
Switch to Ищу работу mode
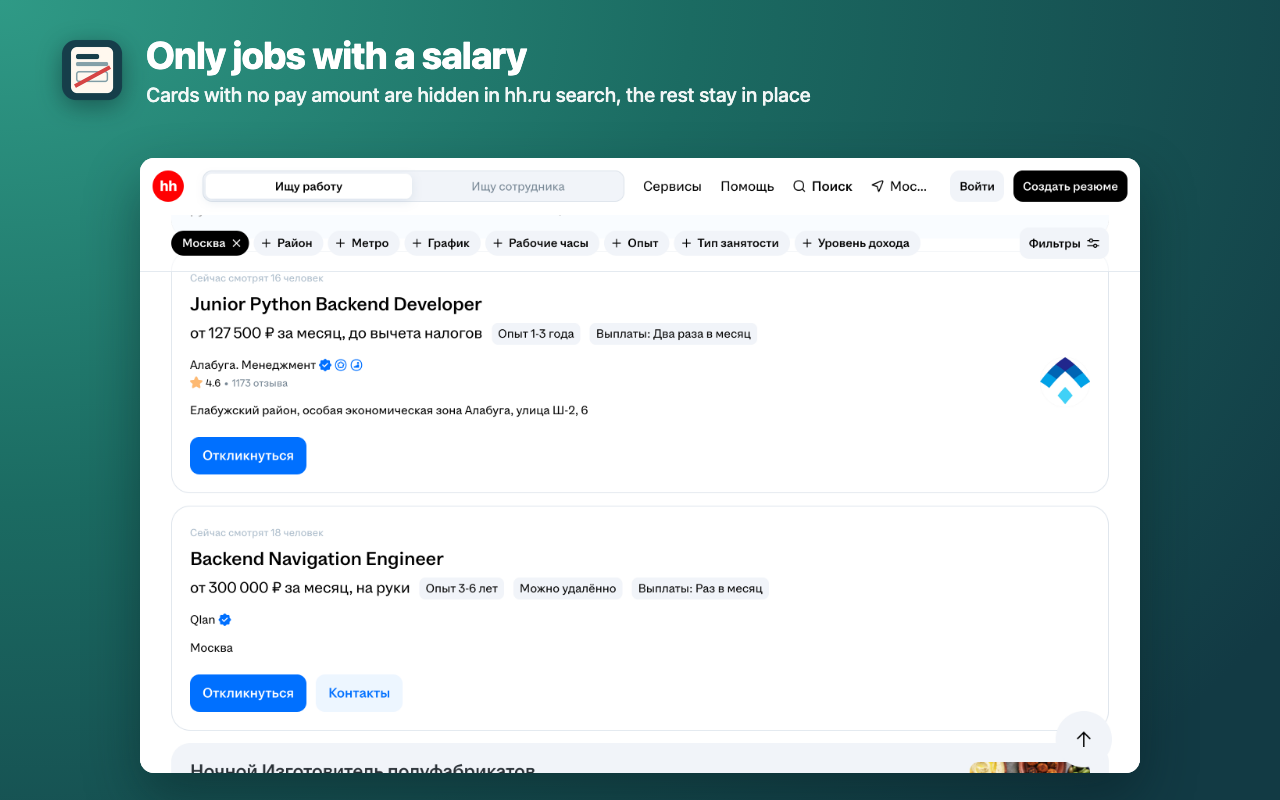coord(309,186)
